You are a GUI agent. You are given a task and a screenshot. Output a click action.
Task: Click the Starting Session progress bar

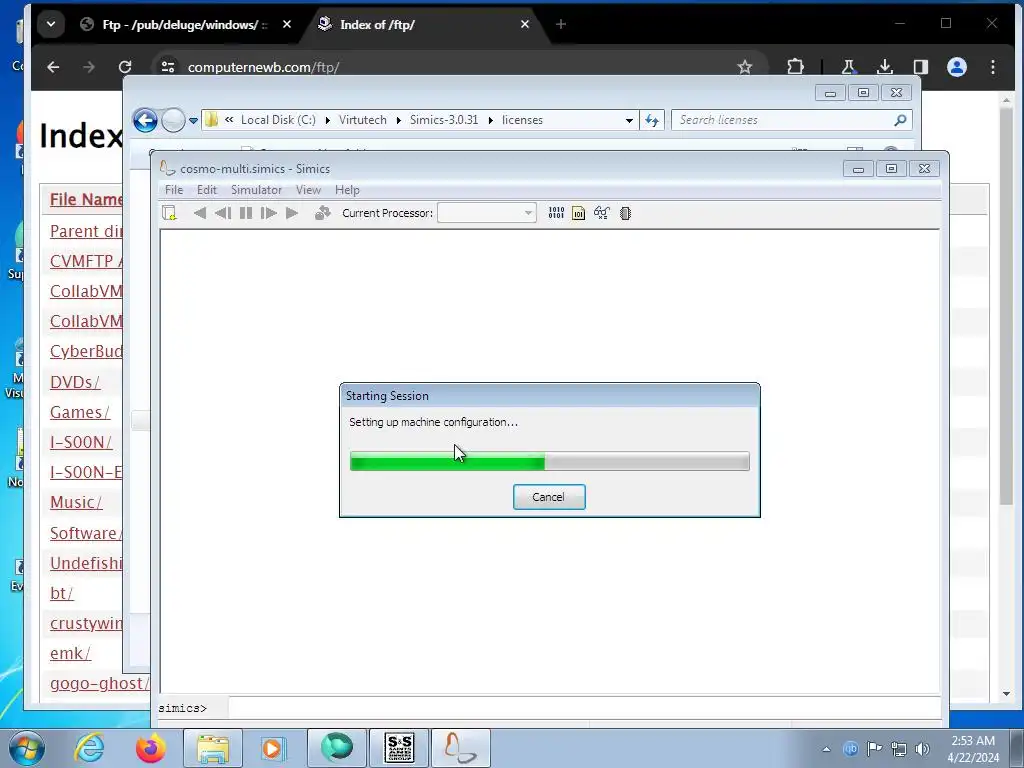(x=550, y=461)
